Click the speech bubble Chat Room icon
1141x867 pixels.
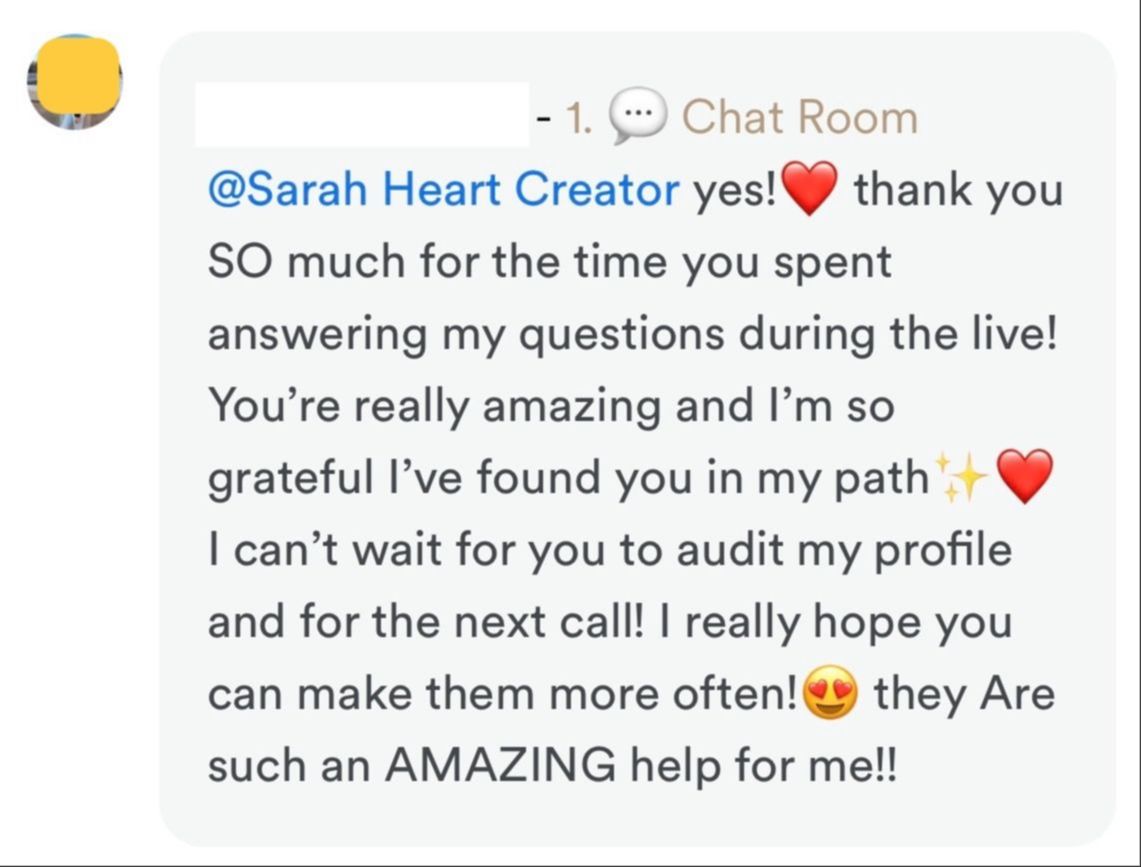(637, 116)
